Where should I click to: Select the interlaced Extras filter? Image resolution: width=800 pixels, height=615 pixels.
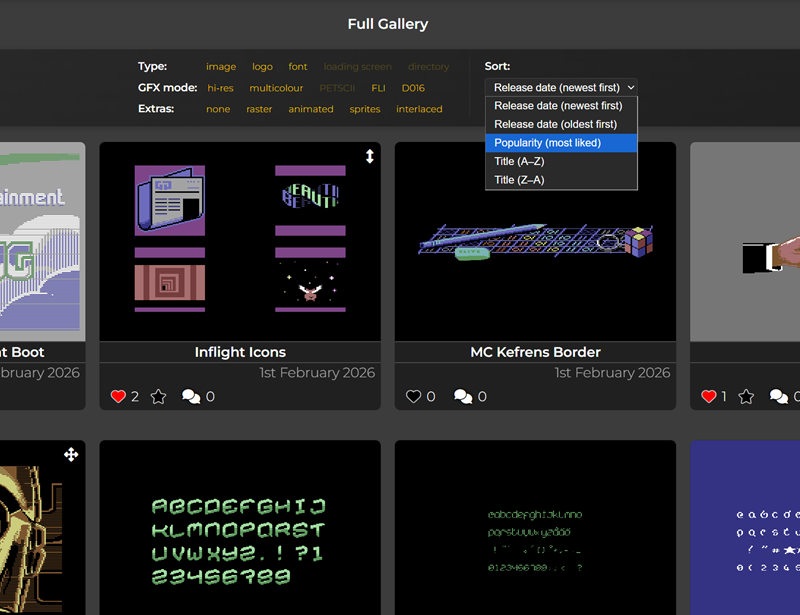pos(419,109)
